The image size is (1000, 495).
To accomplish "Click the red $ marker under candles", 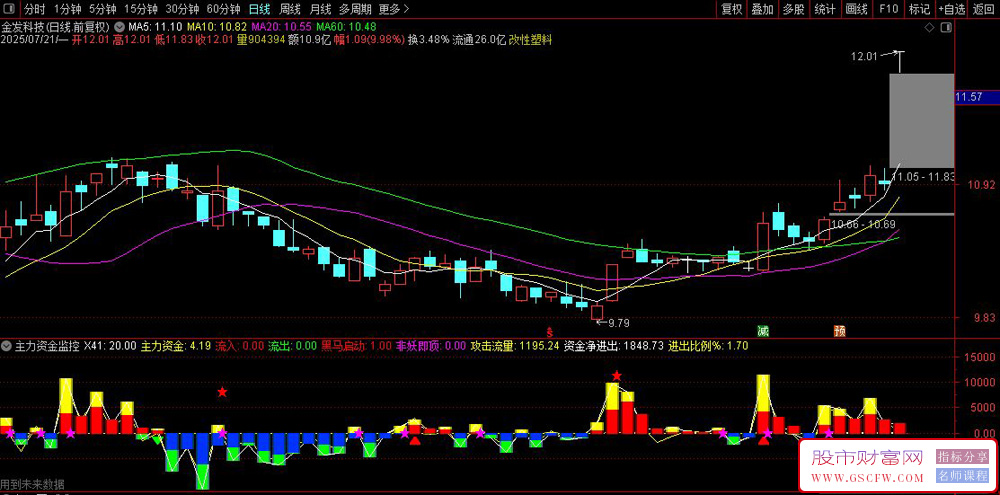I will coord(549,332).
